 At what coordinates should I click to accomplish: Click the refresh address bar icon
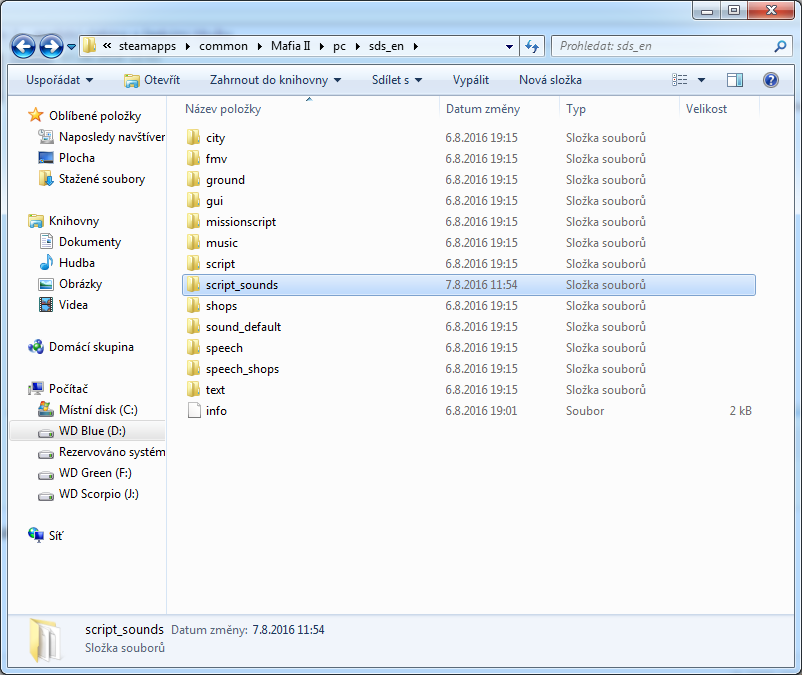(533, 46)
